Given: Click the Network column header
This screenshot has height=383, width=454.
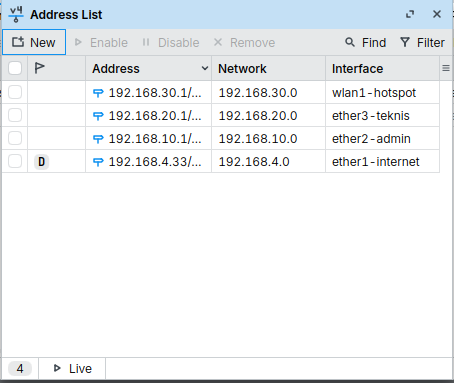Looking at the screenshot, I should click(x=268, y=68).
